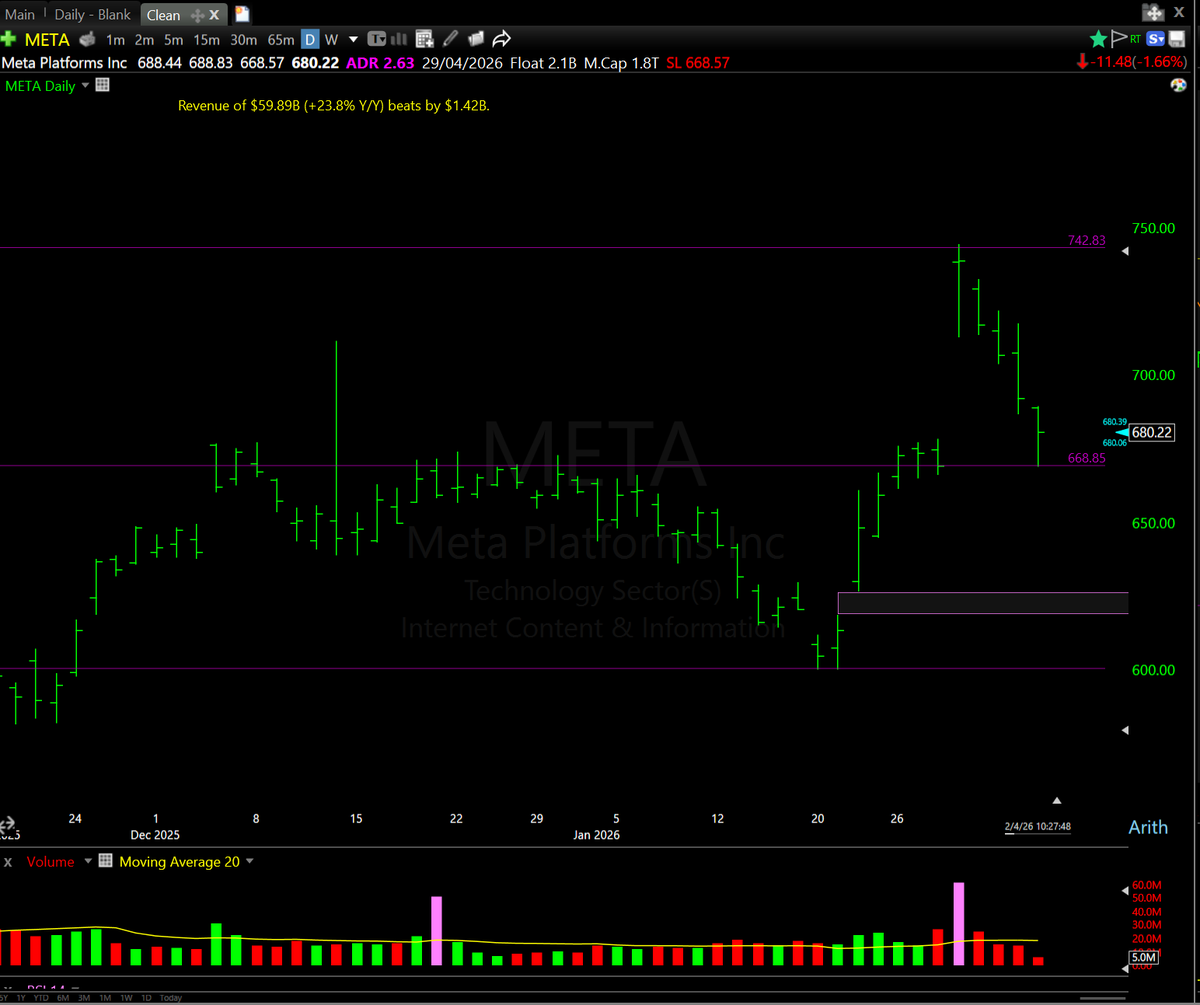The width and height of the screenshot is (1200, 1005).
Task: Click the META ticker symbol
Action: [x=47, y=40]
